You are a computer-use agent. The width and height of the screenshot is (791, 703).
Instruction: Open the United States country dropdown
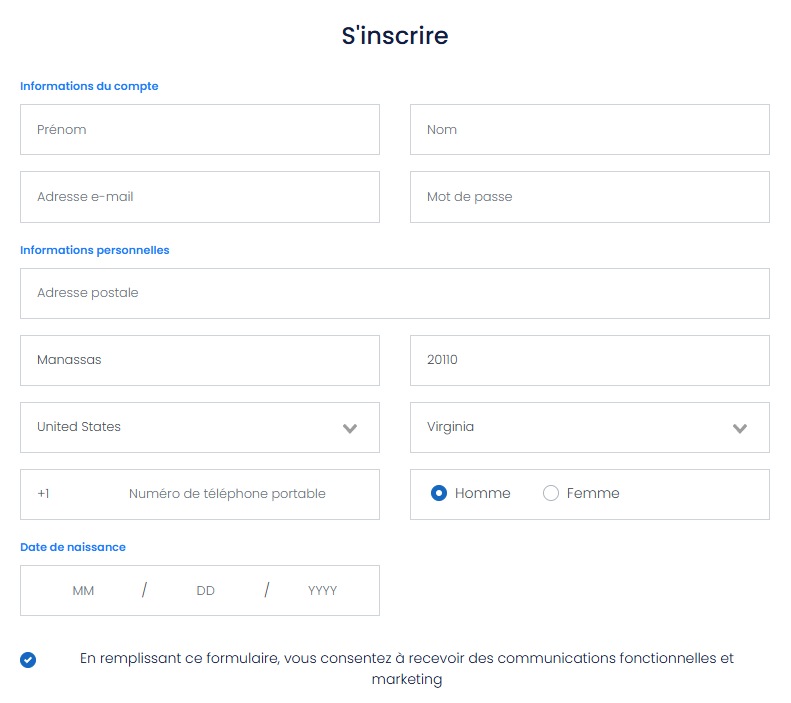(200, 428)
